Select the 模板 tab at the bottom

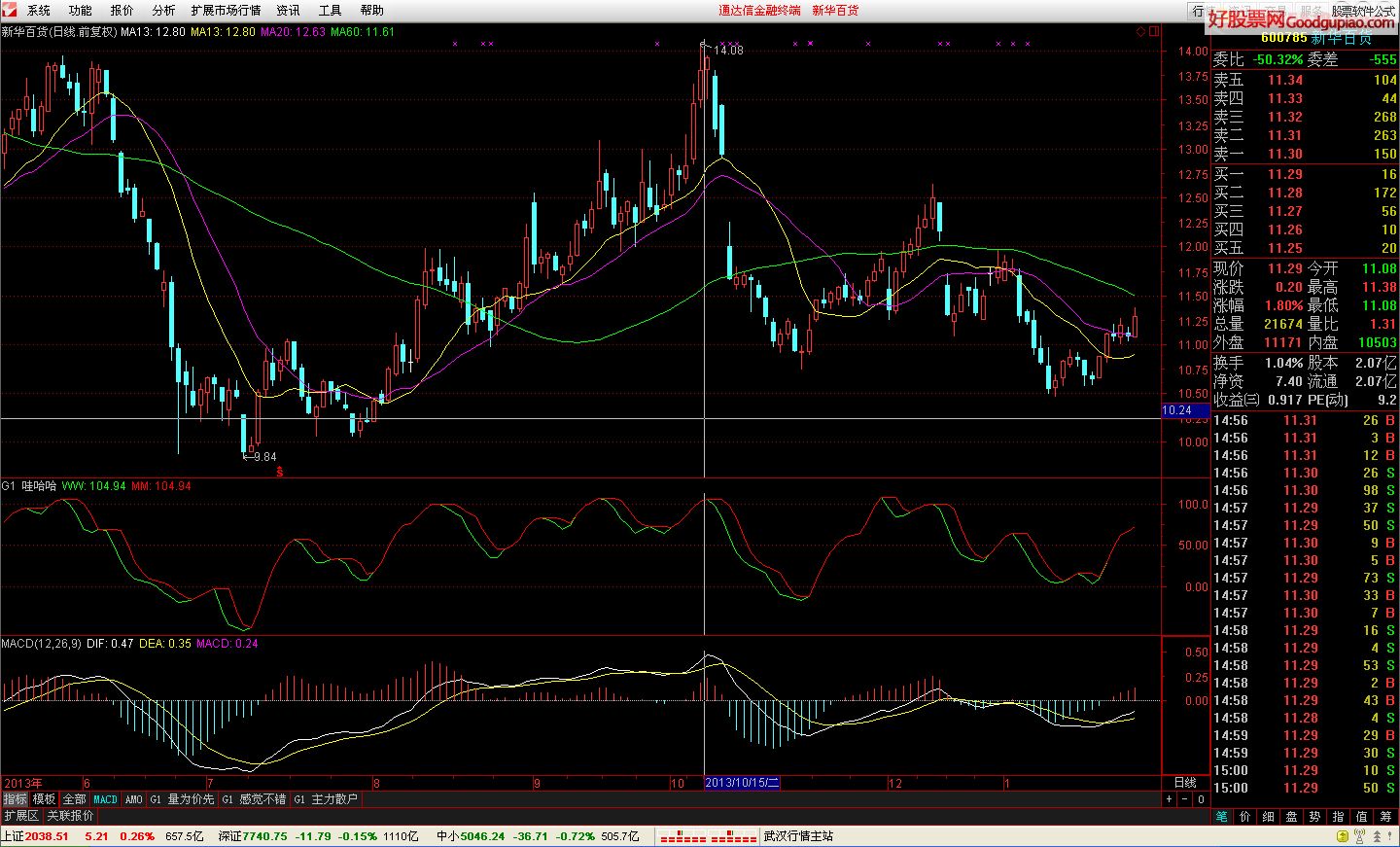pyautogui.click(x=45, y=799)
